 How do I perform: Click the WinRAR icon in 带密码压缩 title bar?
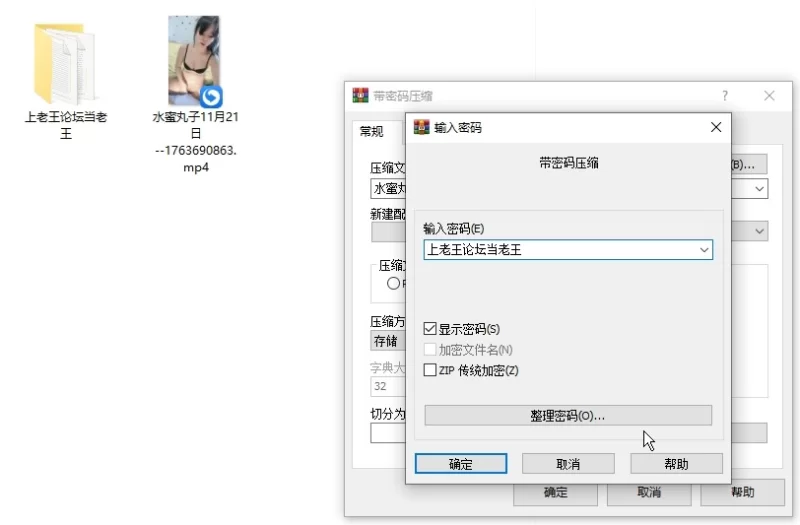360,95
